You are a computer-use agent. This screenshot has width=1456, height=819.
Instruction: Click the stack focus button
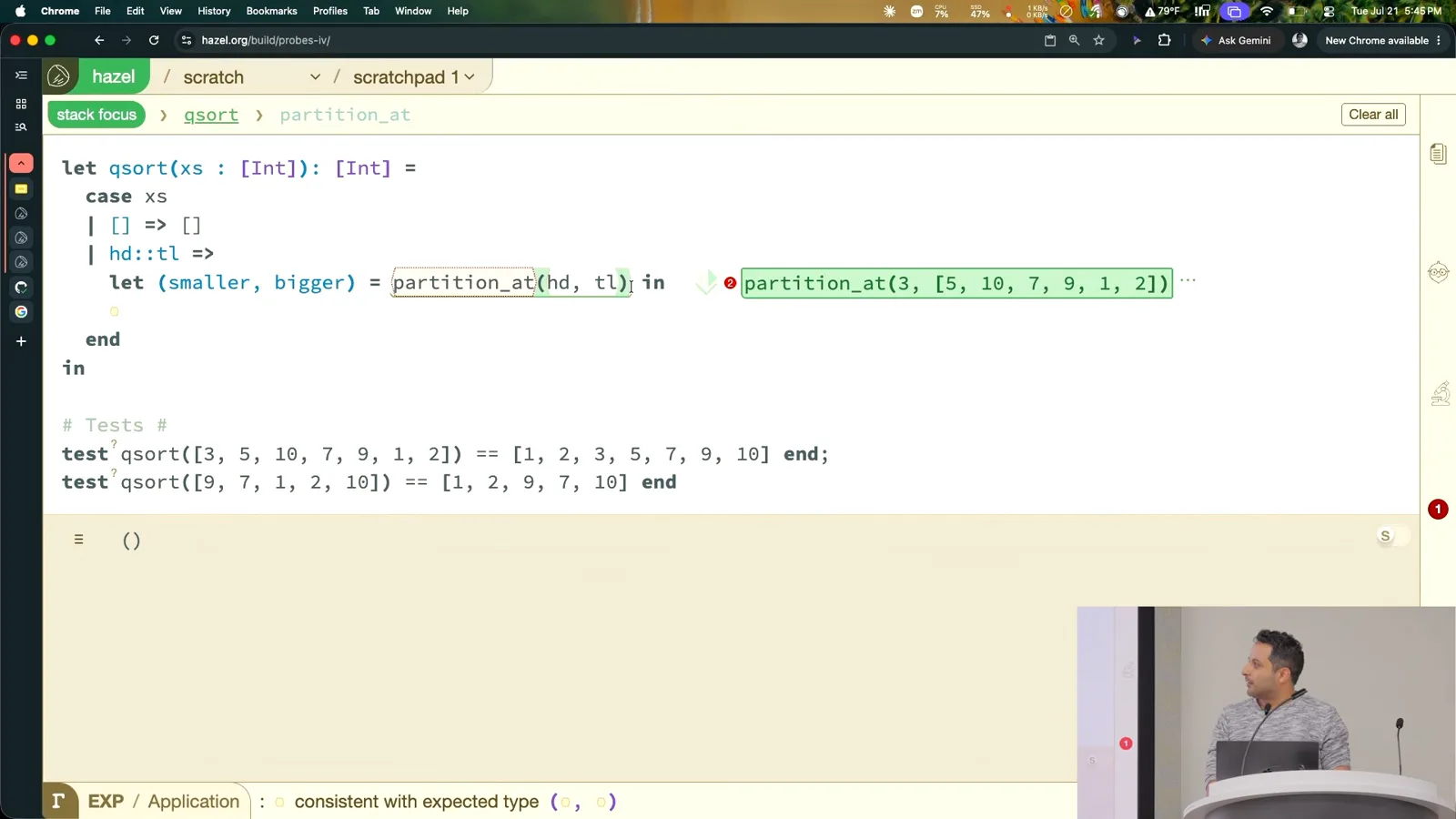[96, 115]
